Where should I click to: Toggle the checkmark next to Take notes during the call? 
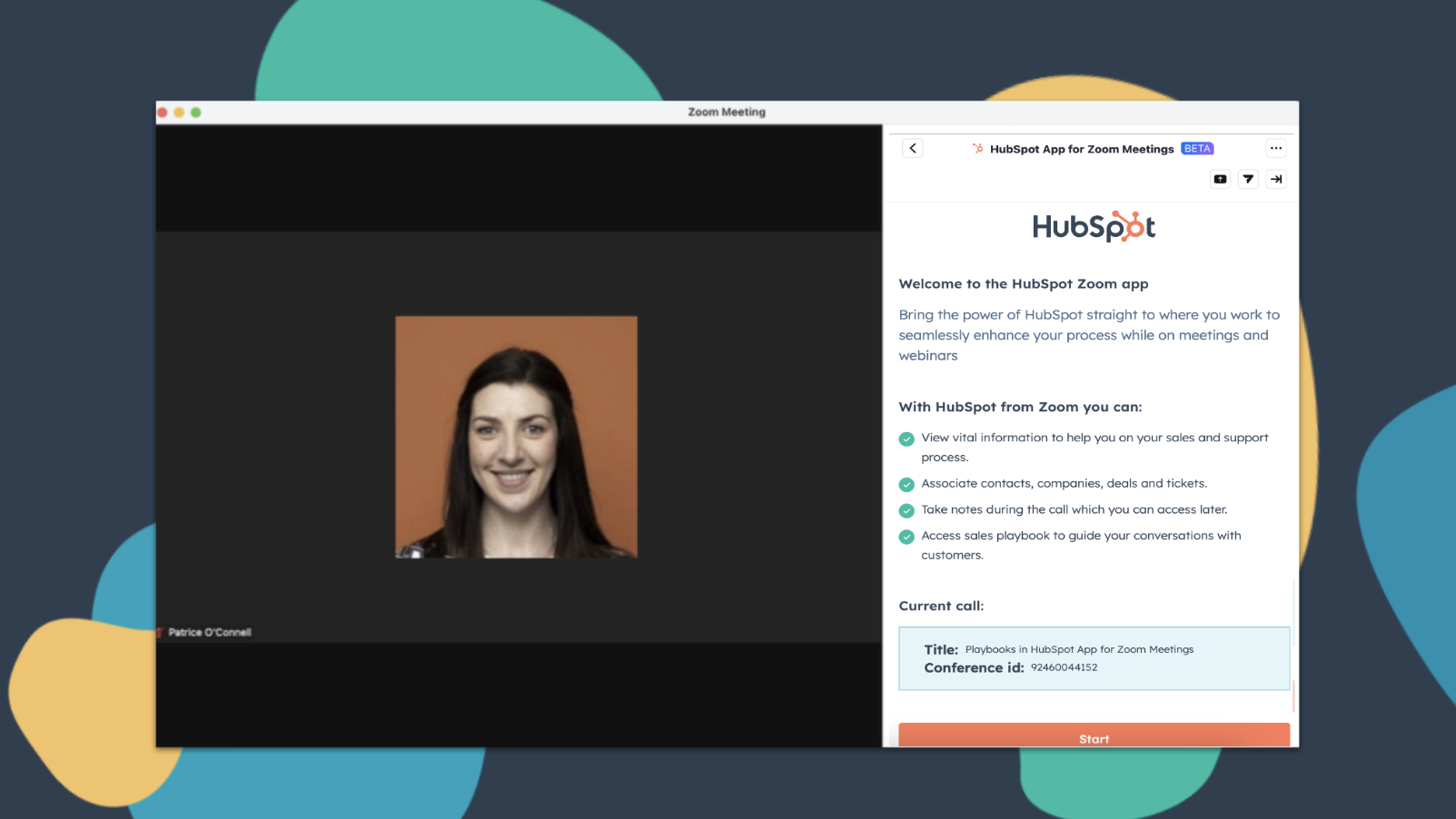(x=906, y=510)
